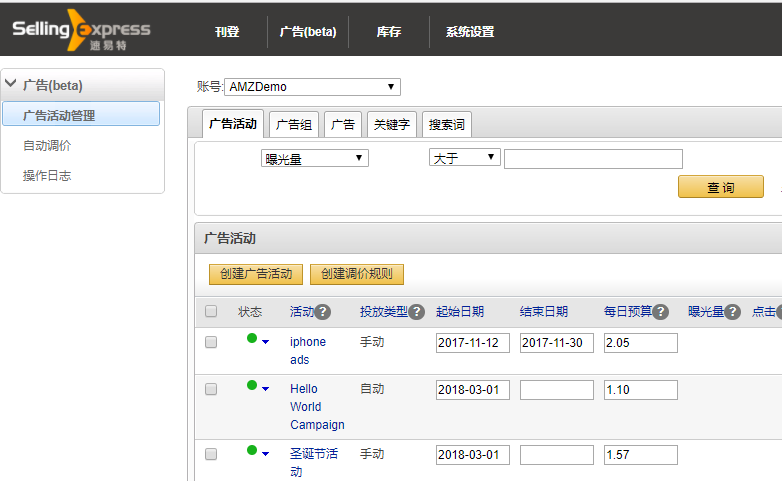
Task: Click the 状态 column header
Action: click(250, 312)
